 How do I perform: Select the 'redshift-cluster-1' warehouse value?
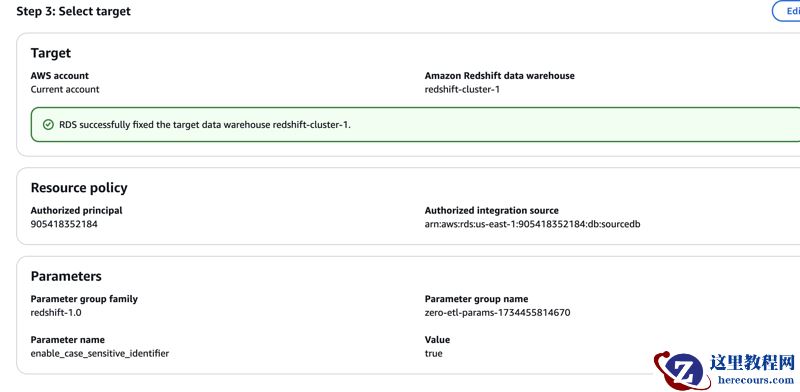[x=462, y=89]
